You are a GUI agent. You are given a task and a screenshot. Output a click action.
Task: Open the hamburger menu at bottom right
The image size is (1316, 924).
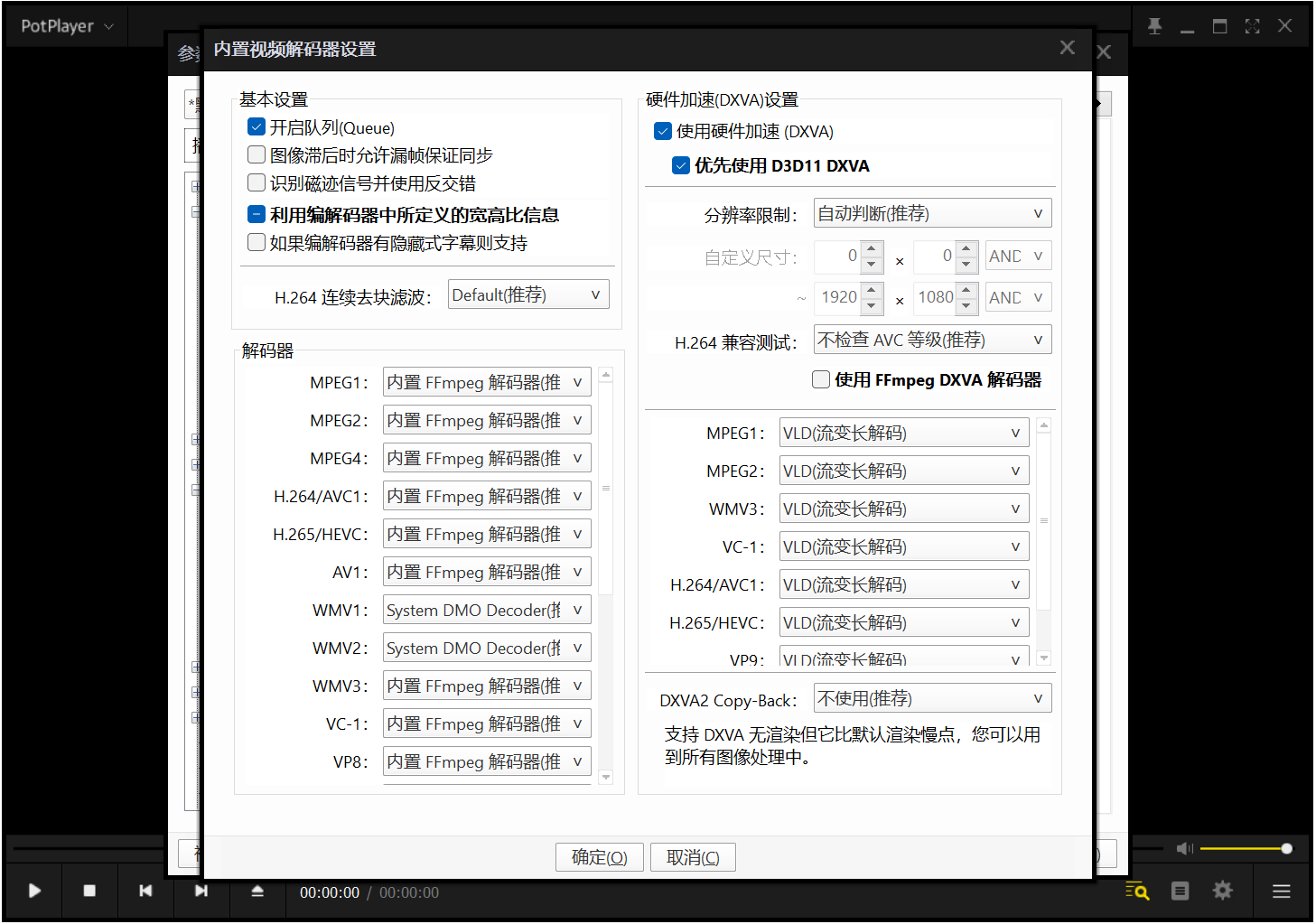(x=1281, y=891)
